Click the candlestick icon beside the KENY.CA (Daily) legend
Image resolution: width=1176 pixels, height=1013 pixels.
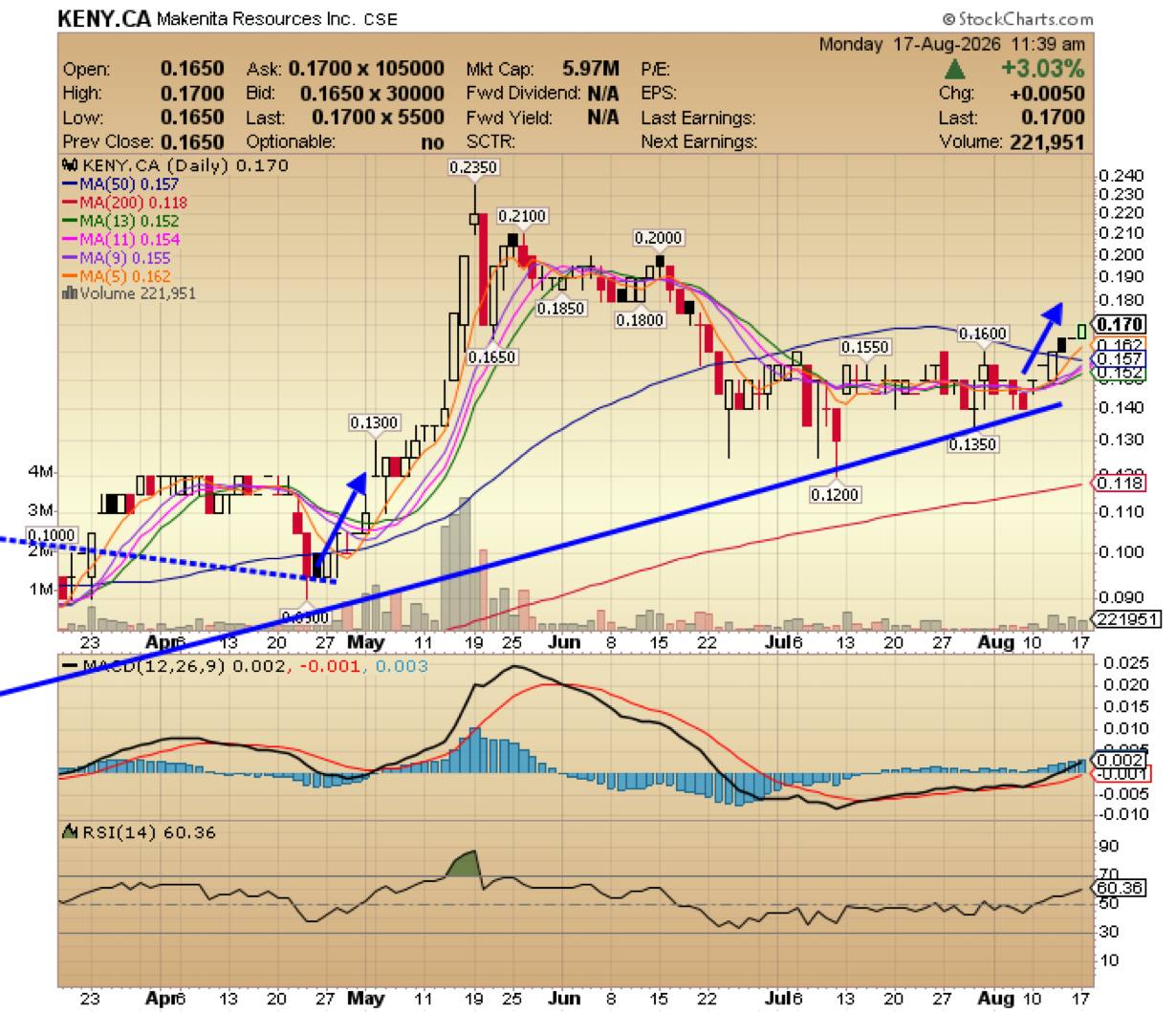70,165
